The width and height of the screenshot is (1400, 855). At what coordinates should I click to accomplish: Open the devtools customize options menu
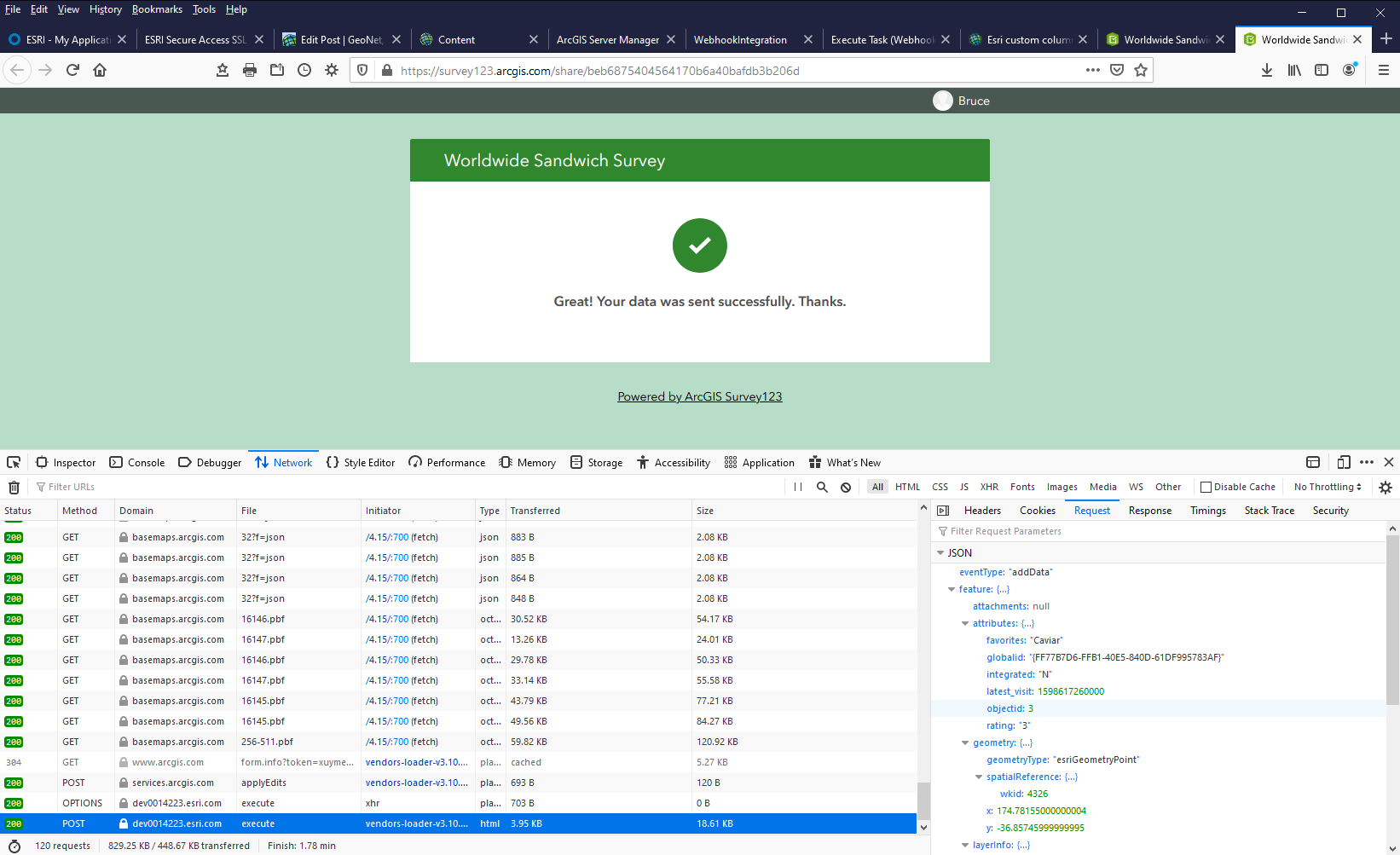1367,462
